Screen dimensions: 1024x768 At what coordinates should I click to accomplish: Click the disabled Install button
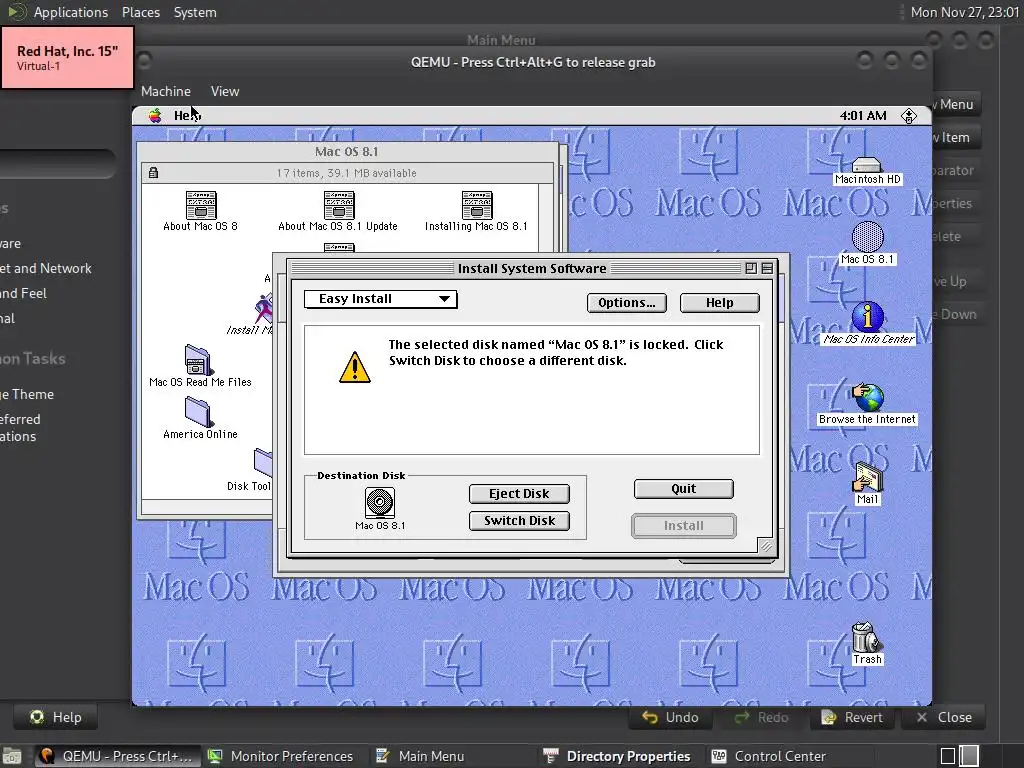tap(683, 526)
